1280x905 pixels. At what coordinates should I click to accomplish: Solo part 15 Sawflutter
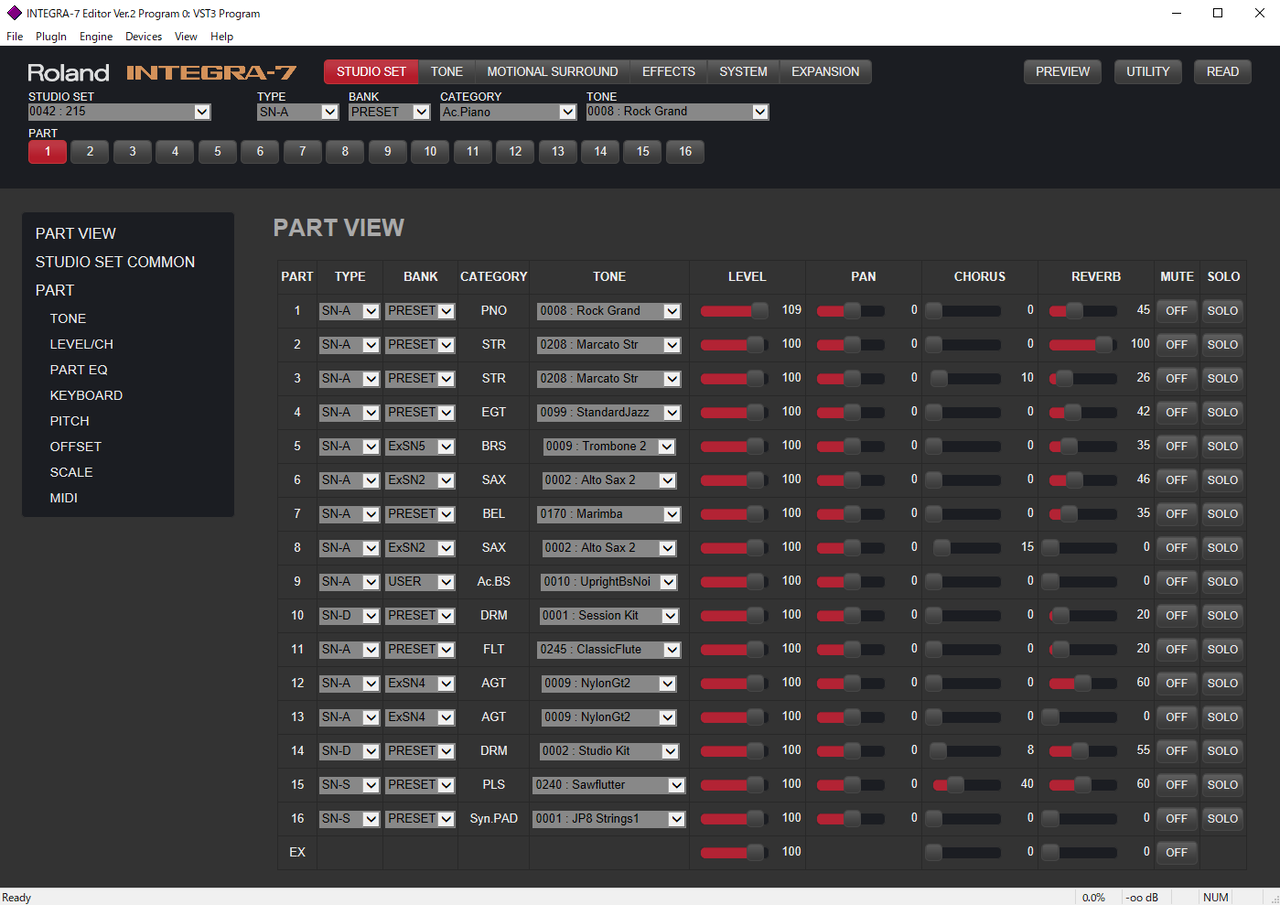(x=1222, y=784)
